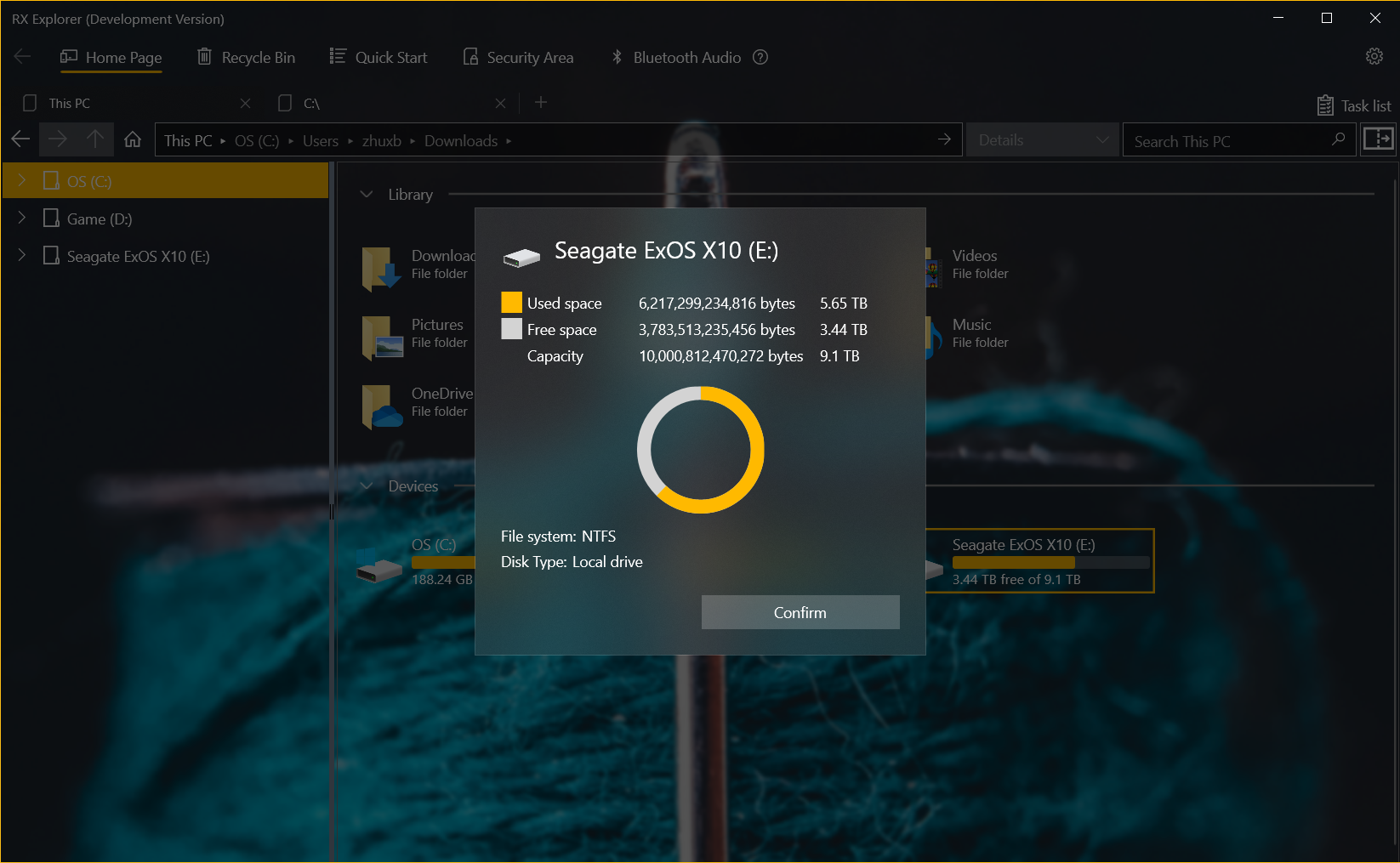
Task: Collapse the Library section
Action: pyautogui.click(x=367, y=195)
